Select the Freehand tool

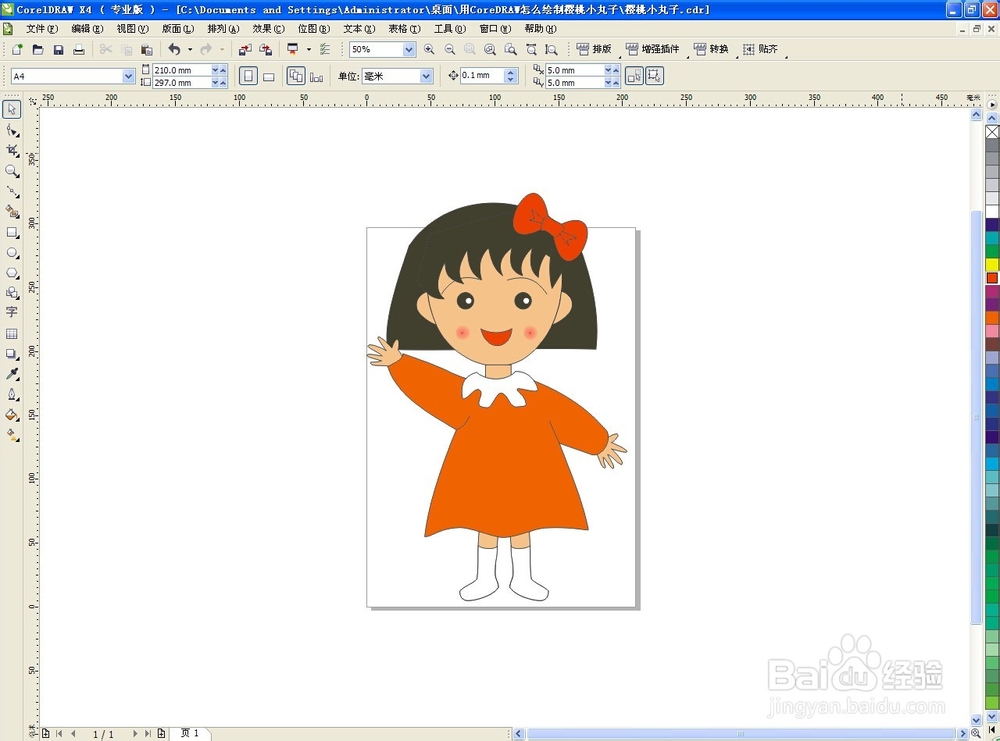click(11, 191)
